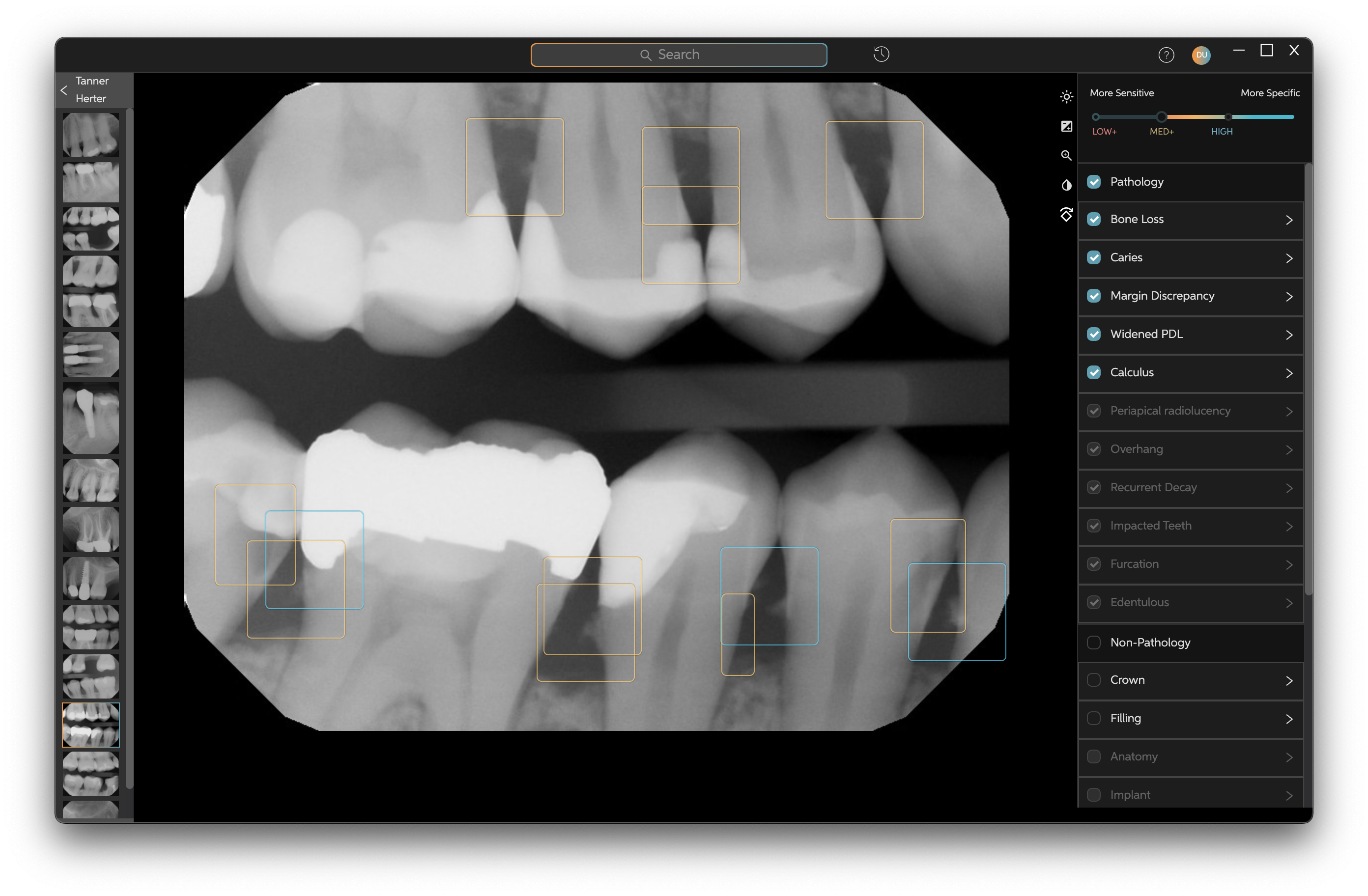Click the LOW+ sensitivity label

(1104, 132)
